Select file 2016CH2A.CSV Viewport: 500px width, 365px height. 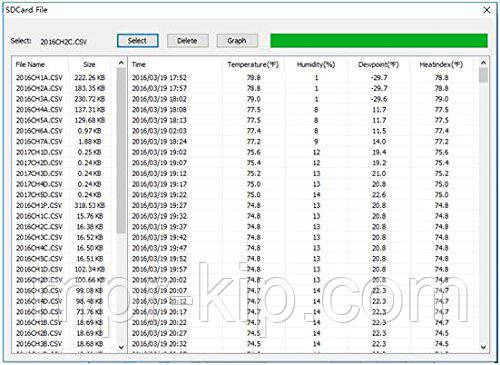tap(39, 88)
